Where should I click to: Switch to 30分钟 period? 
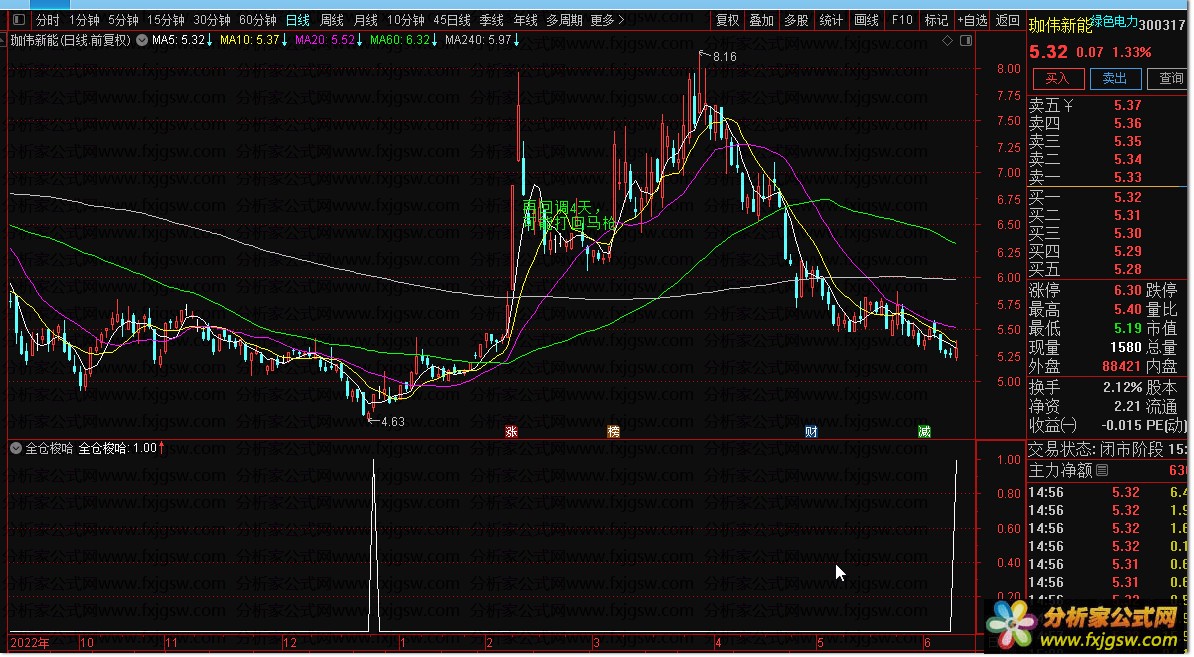[212, 21]
